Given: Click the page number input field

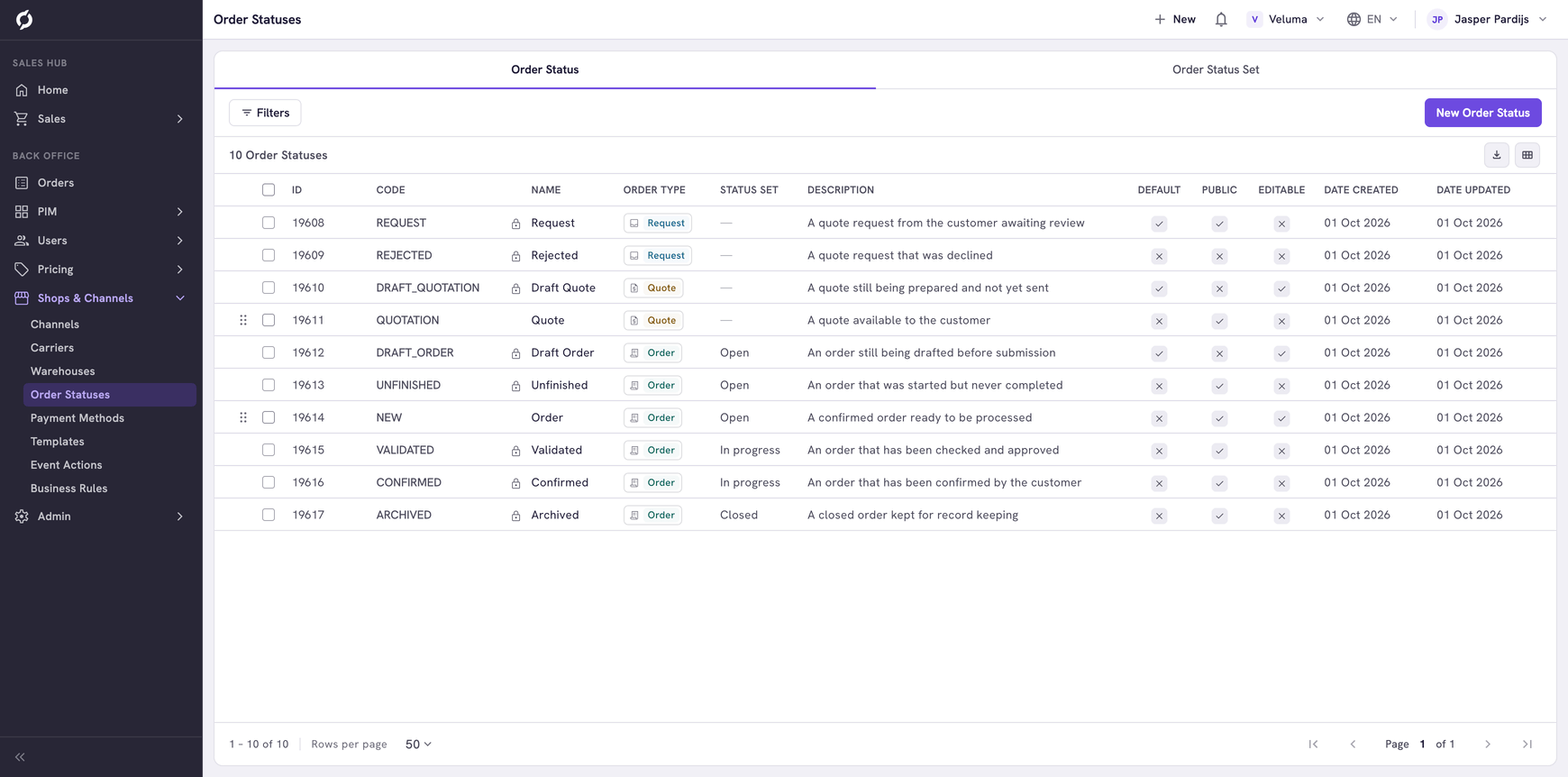Looking at the screenshot, I should (x=1423, y=745).
